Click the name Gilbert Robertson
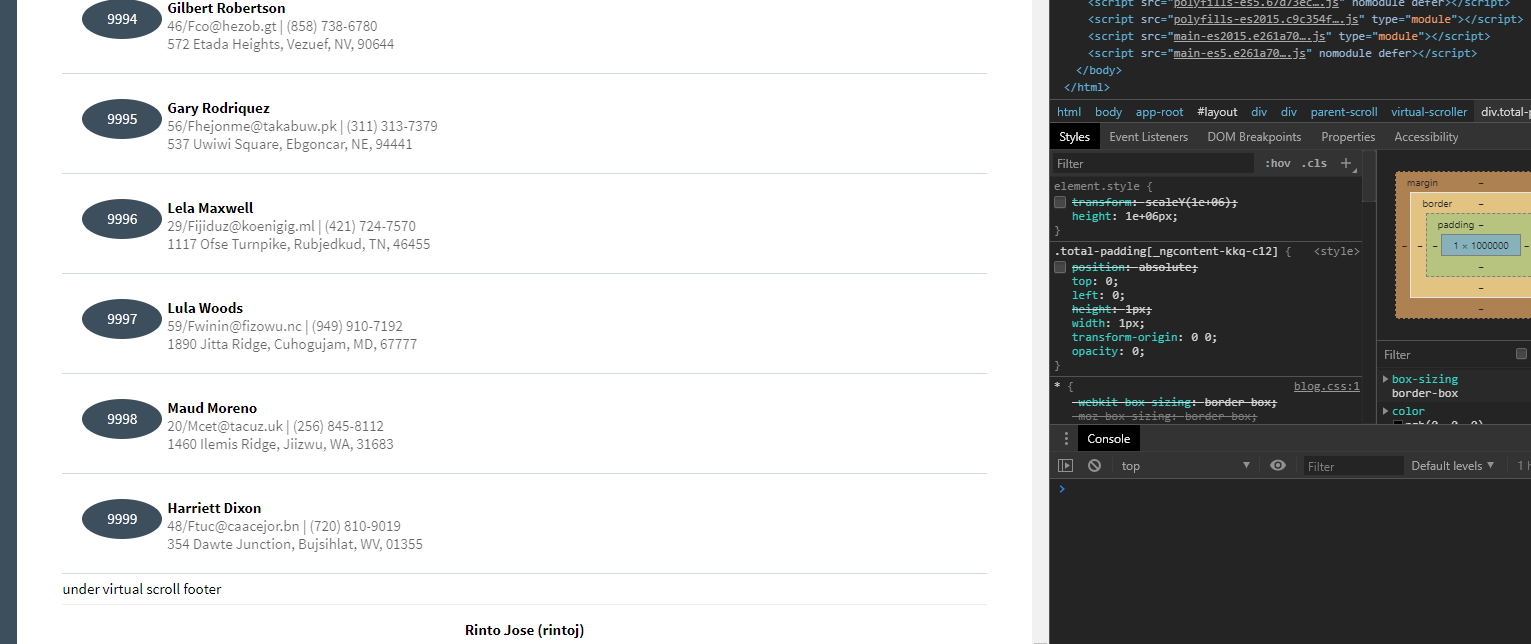This screenshot has height=644, width=1531. 226,8
